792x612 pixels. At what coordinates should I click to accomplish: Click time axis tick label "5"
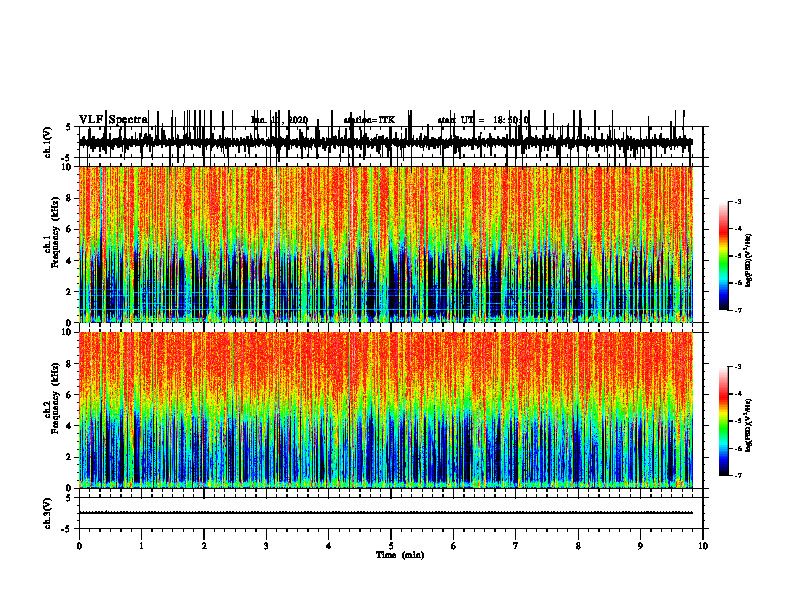[391, 546]
